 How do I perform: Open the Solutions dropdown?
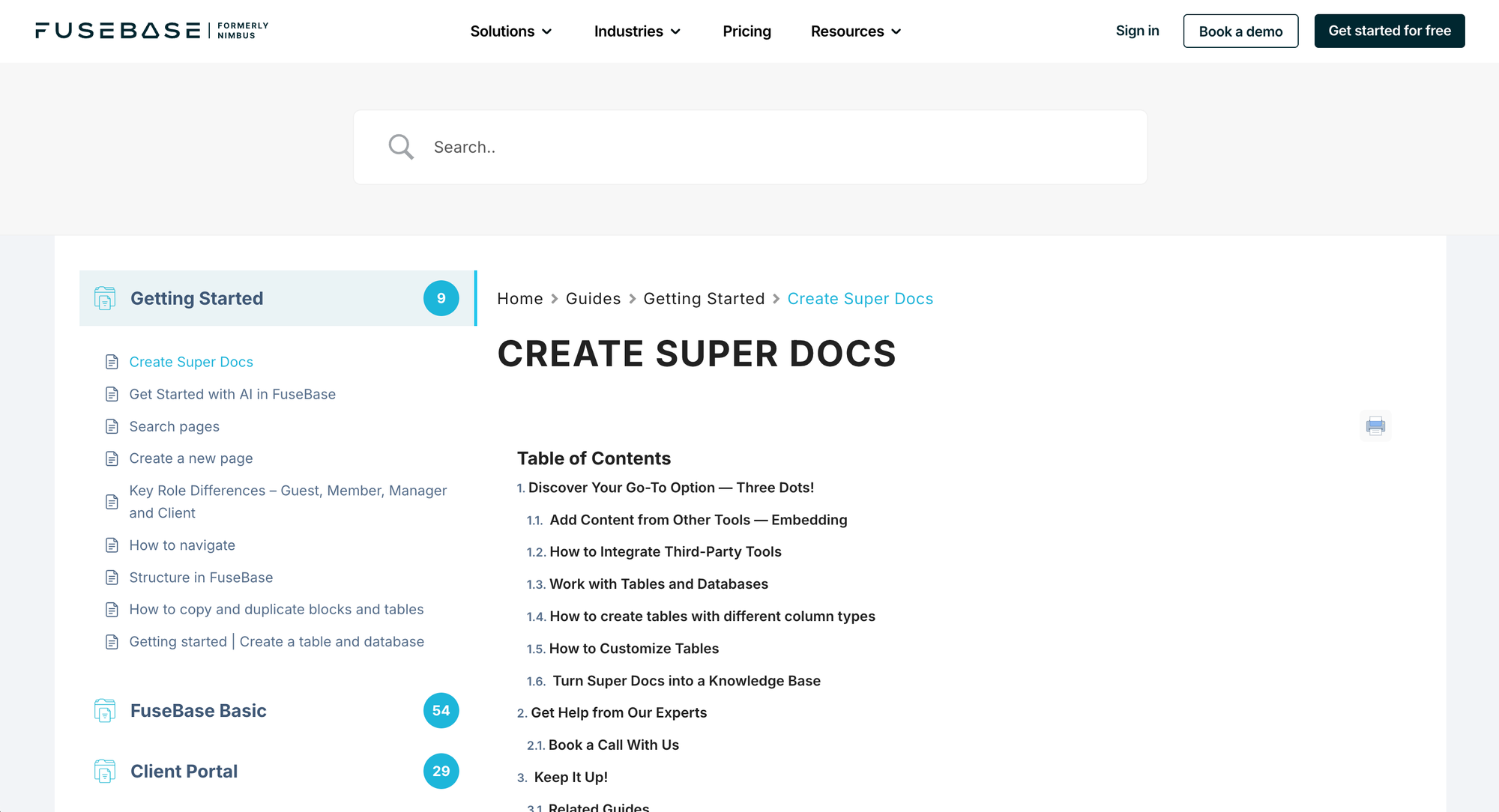point(510,31)
